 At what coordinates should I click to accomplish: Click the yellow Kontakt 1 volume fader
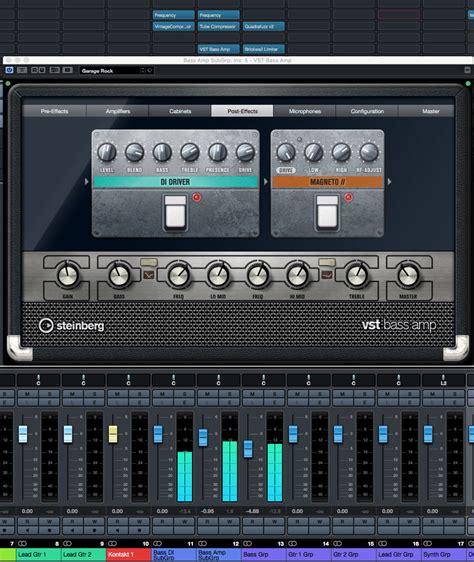pos(113,434)
